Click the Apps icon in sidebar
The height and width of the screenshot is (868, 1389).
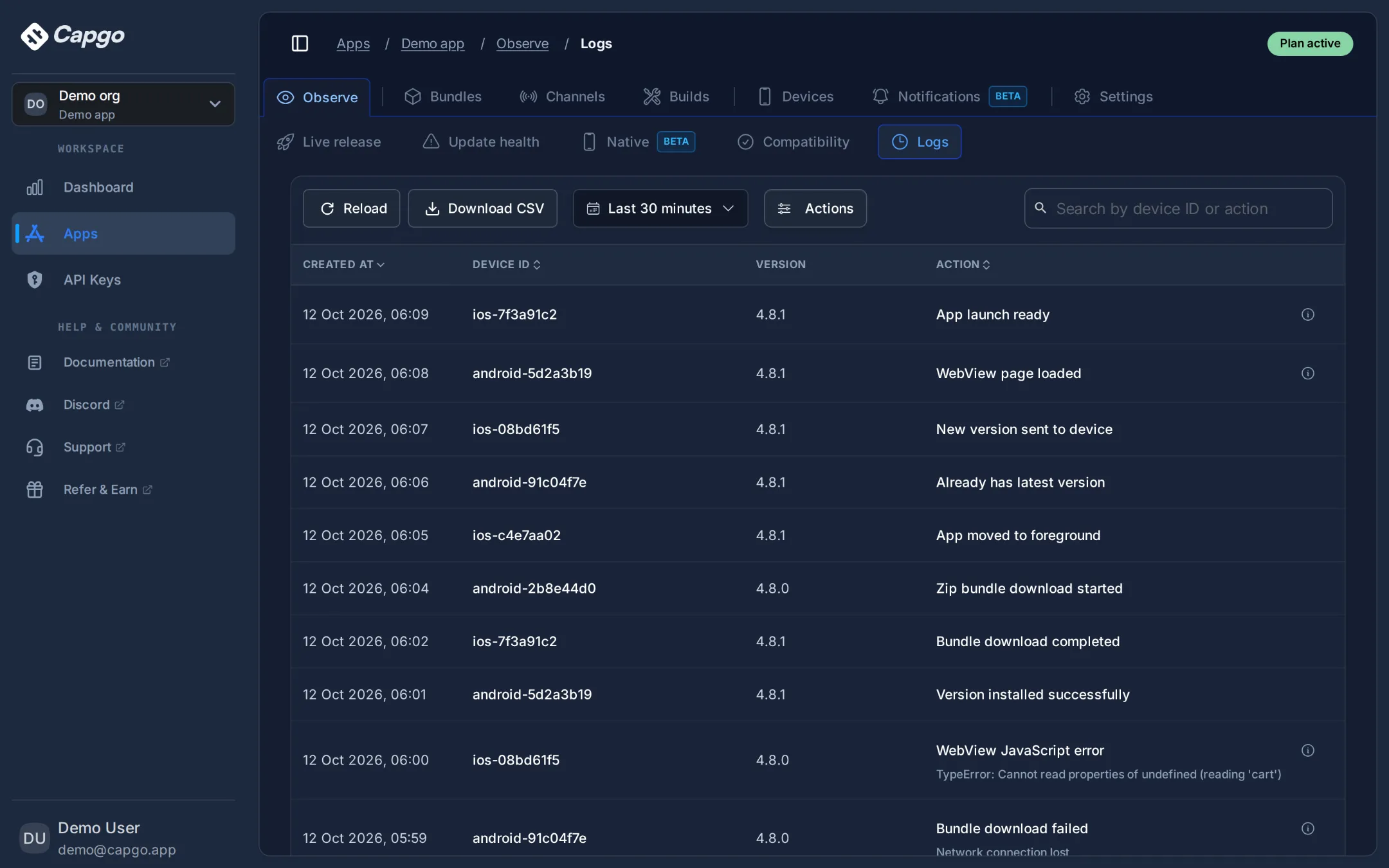click(35, 233)
